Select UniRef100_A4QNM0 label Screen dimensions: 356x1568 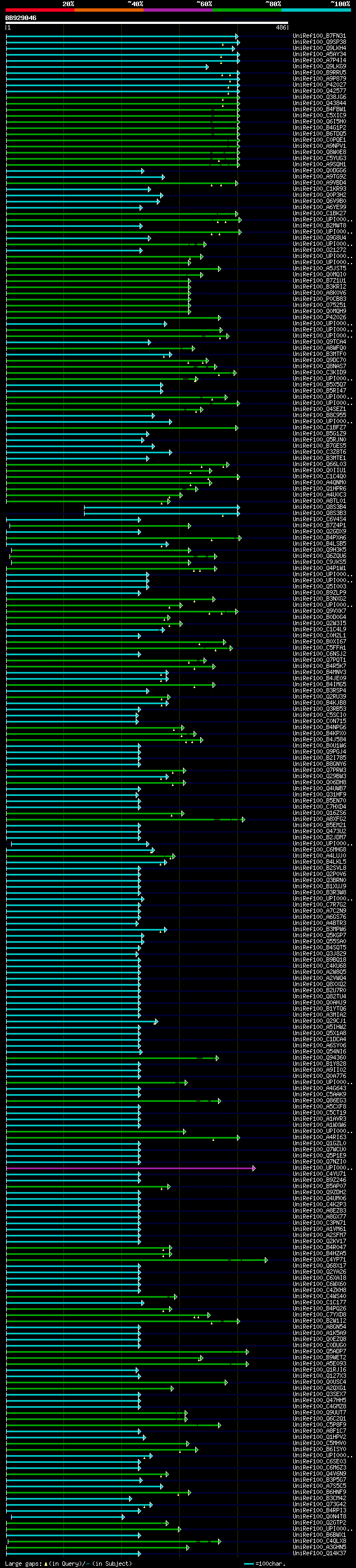[319, 483]
